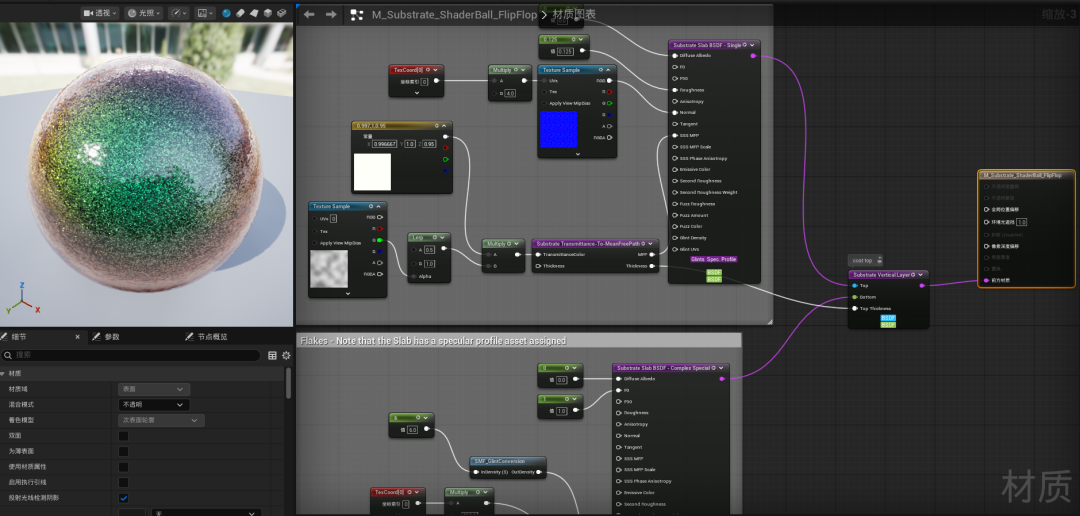This screenshot has width=1080, height=516.
Task: Open the details settings gear icon
Action: pos(287,355)
